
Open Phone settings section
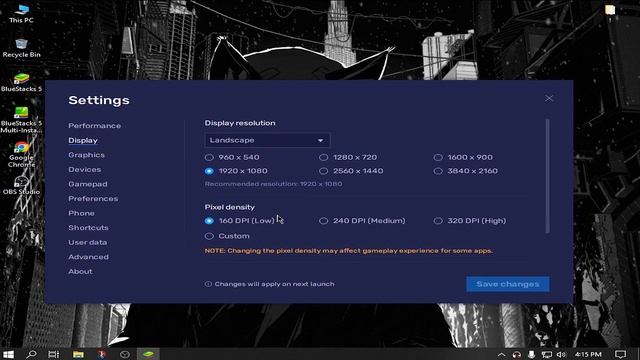[81, 213]
